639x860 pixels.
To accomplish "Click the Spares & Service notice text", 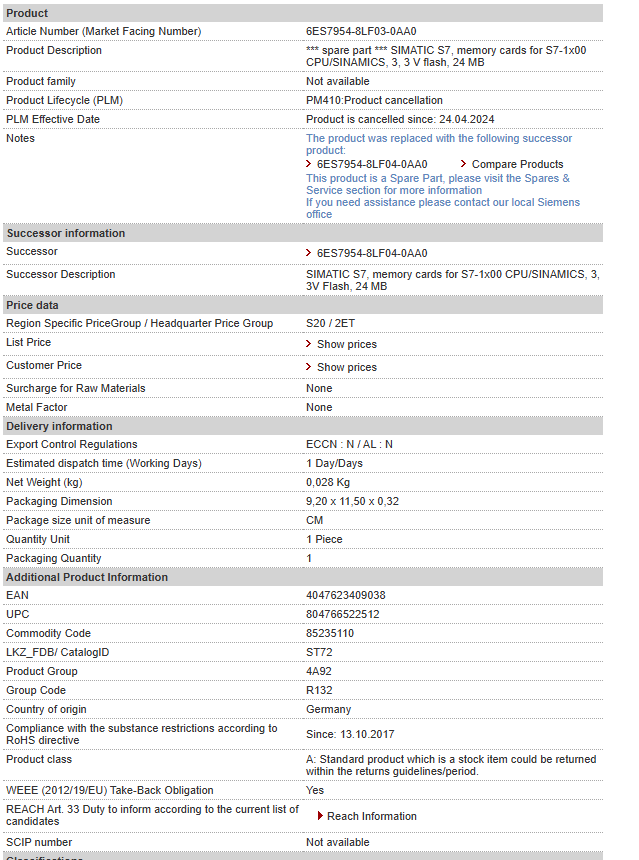I will 437,184.
